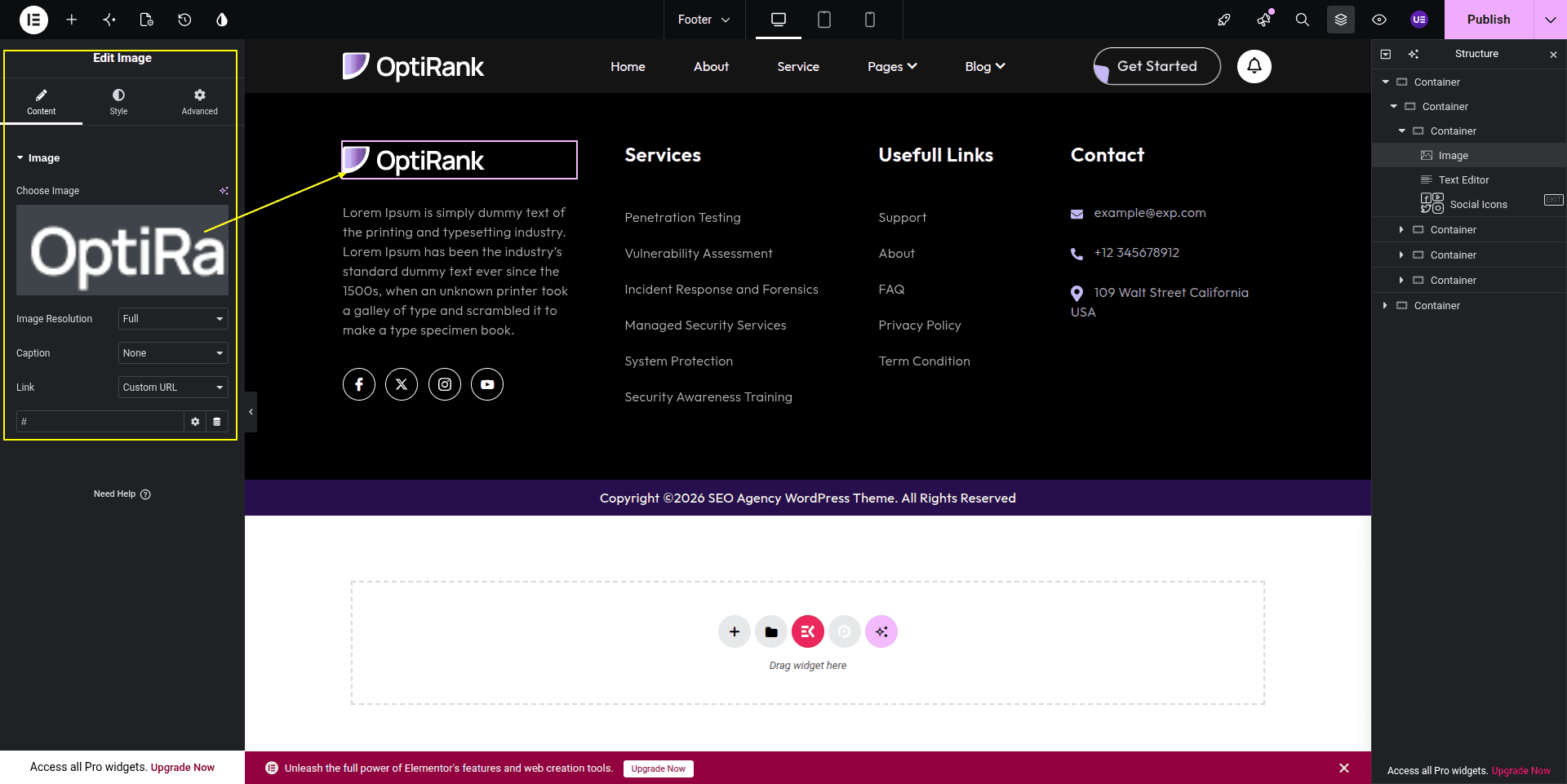Image resolution: width=1567 pixels, height=784 pixels.
Task: Open the Footer document dropdown
Action: pos(704,20)
